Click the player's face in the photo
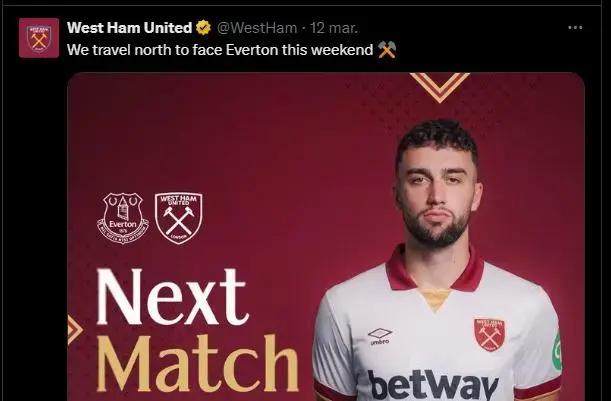The image size is (611, 401). [432, 190]
